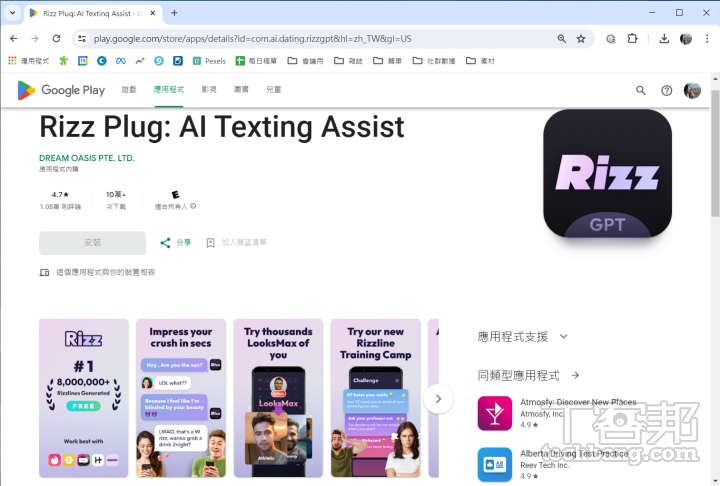Add app to wishlist bookmark icon
The height and width of the screenshot is (486, 720).
(210, 243)
